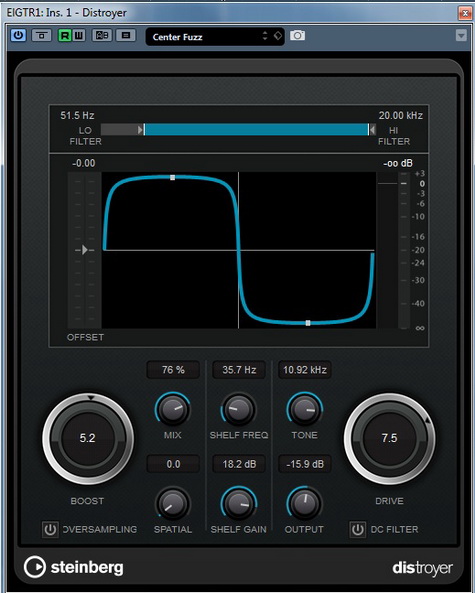The height and width of the screenshot is (593, 475).
Task: Click the Lo Filter handle on frequency bar
Action: click(141, 130)
